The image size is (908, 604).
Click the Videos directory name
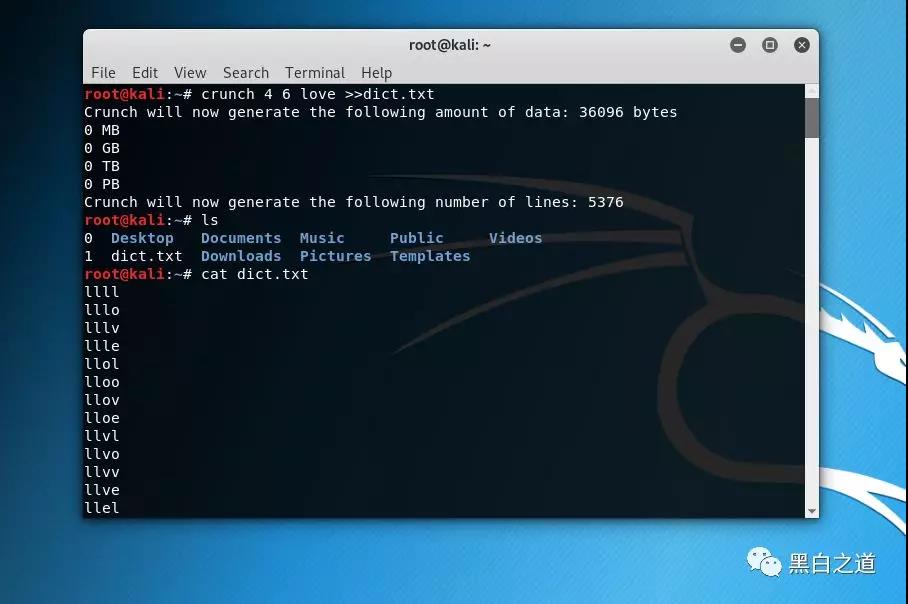coord(515,238)
